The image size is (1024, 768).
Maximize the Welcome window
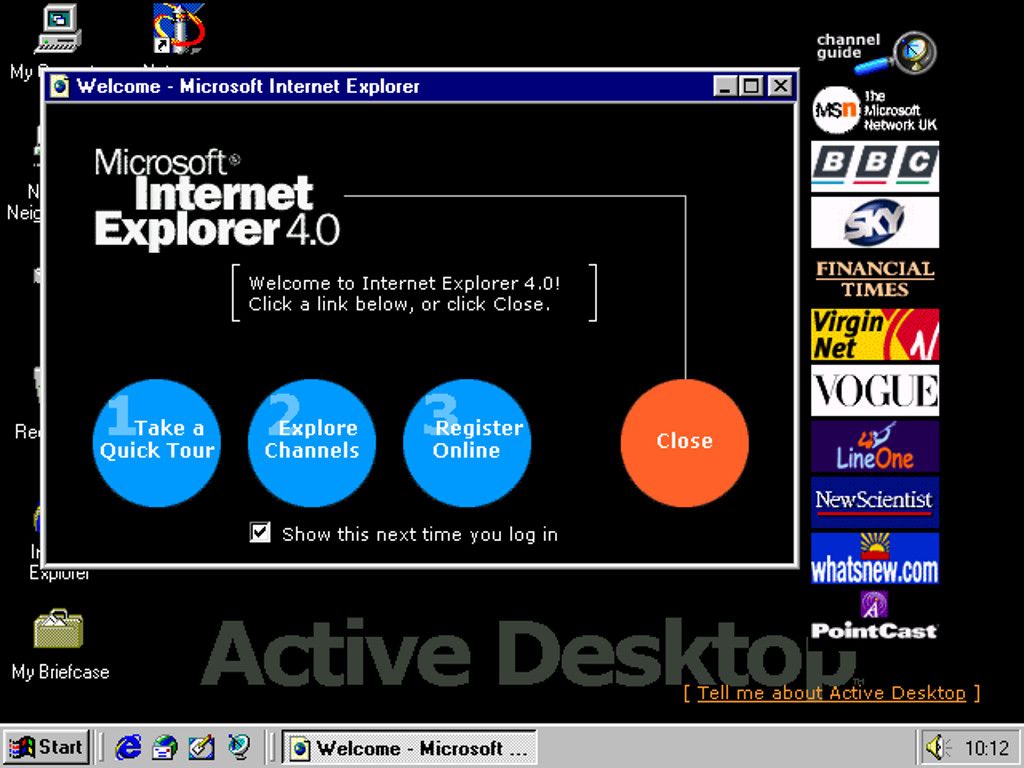click(751, 86)
